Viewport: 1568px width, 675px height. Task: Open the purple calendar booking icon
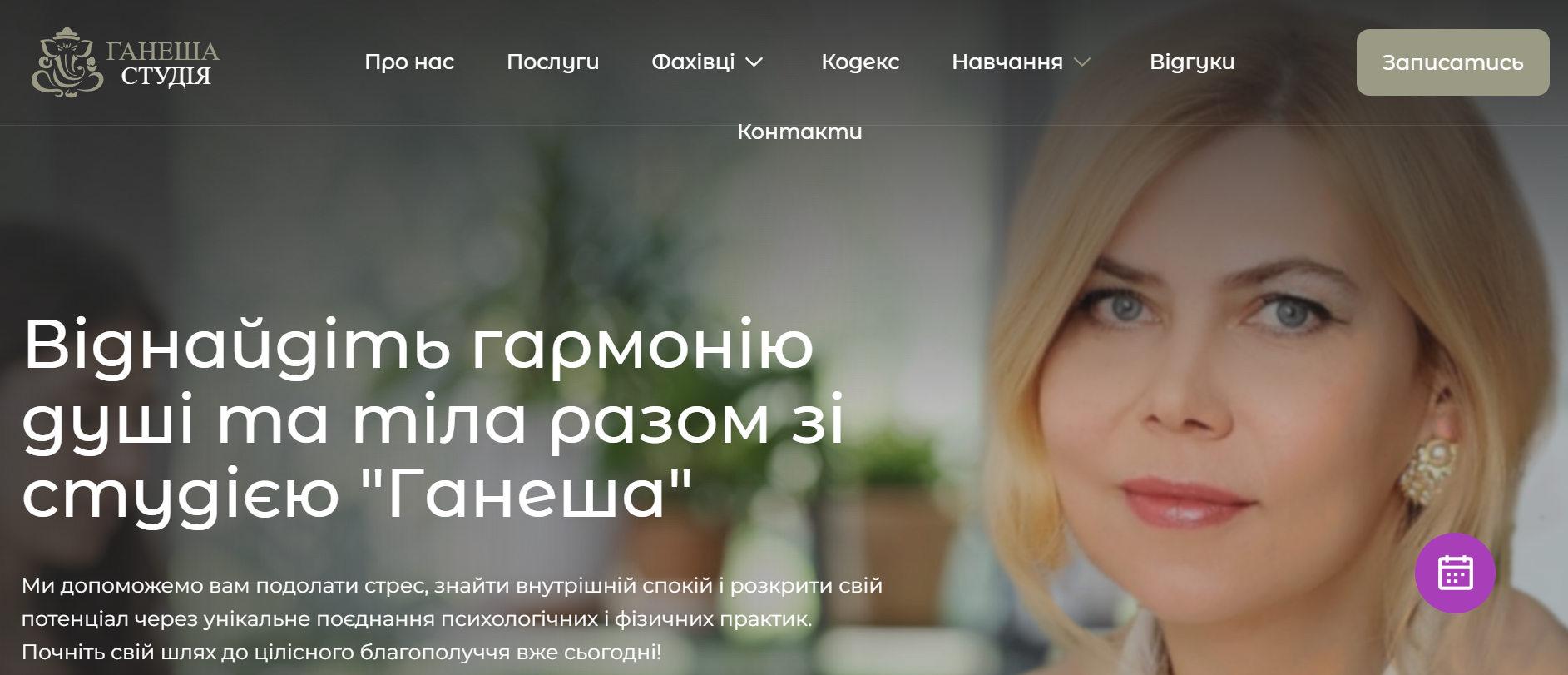(x=1455, y=573)
